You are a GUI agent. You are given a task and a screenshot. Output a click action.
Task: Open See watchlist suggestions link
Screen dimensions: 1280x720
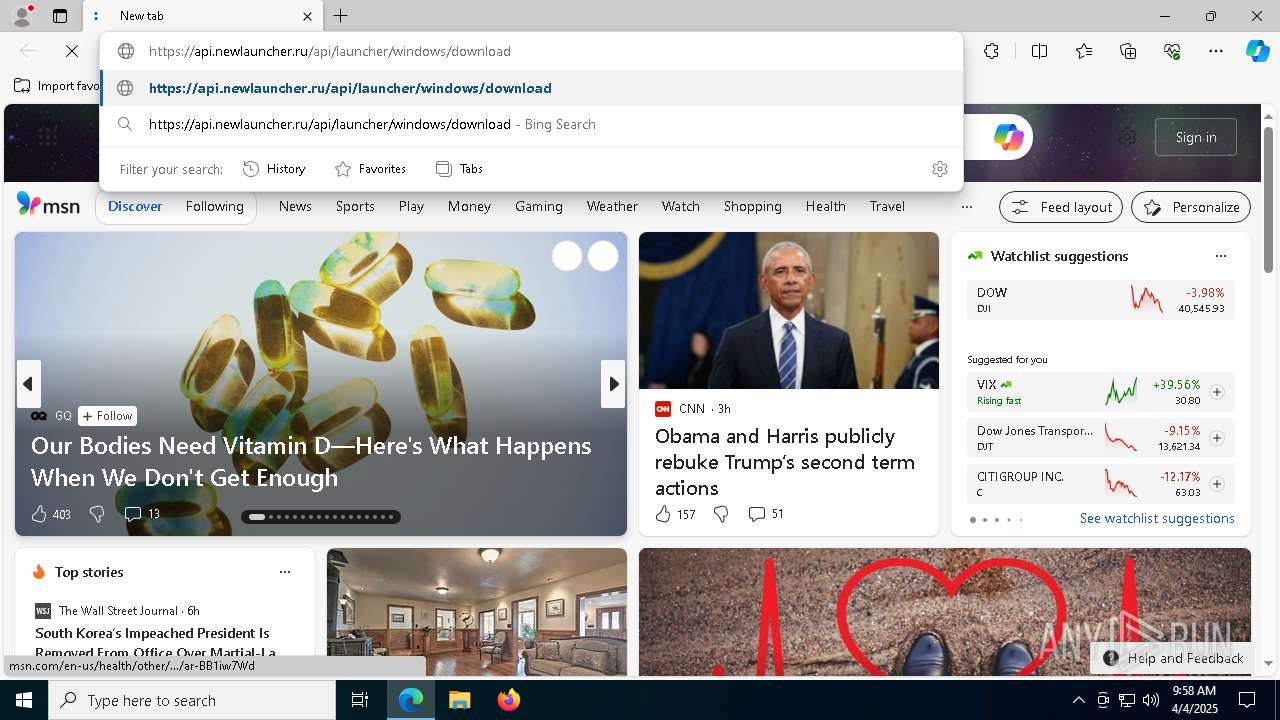tap(1157, 518)
